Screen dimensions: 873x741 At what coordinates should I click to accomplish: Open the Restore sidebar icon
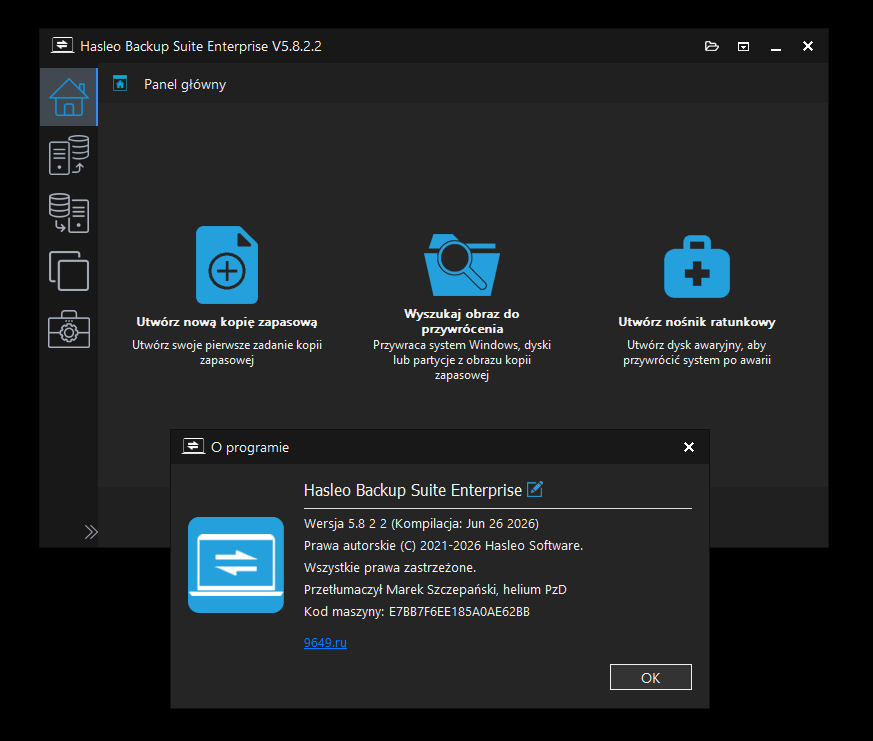tap(68, 213)
